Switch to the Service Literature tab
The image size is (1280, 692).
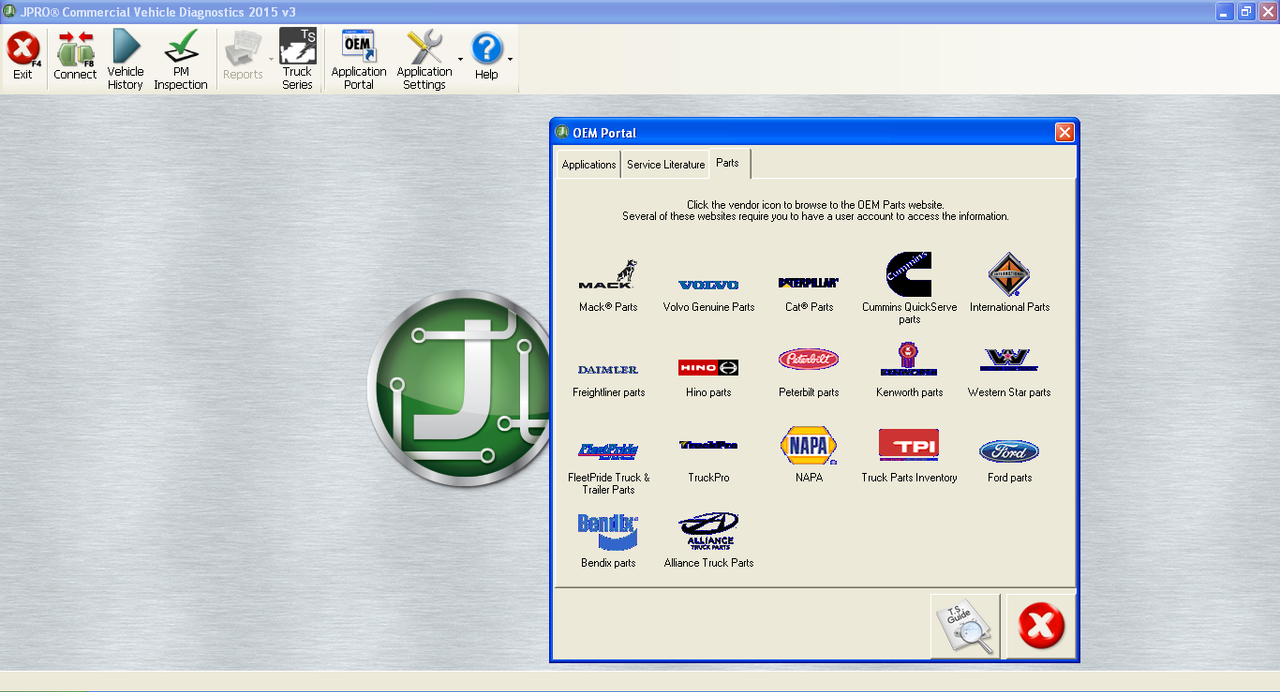click(x=666, y=165)
